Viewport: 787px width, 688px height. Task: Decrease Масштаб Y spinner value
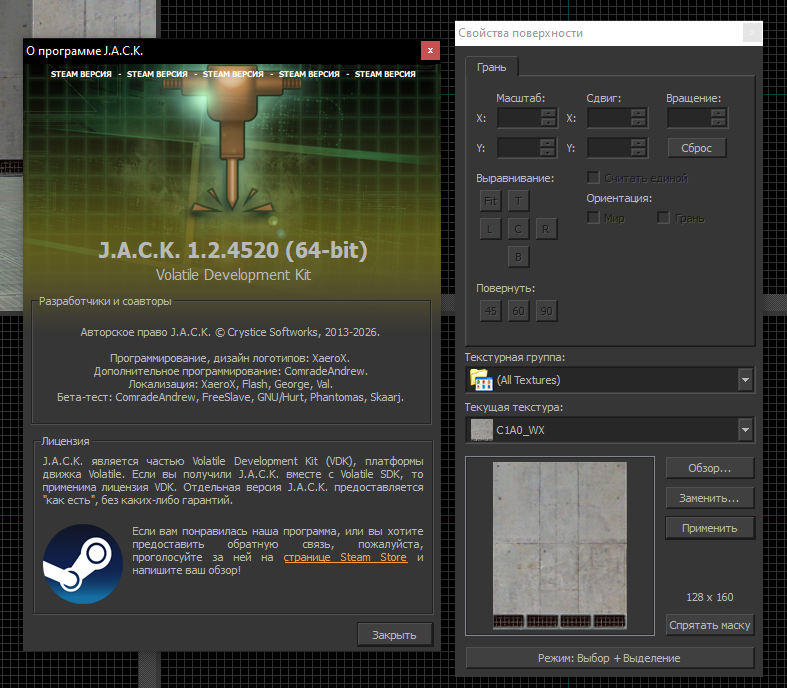[548, 153]
